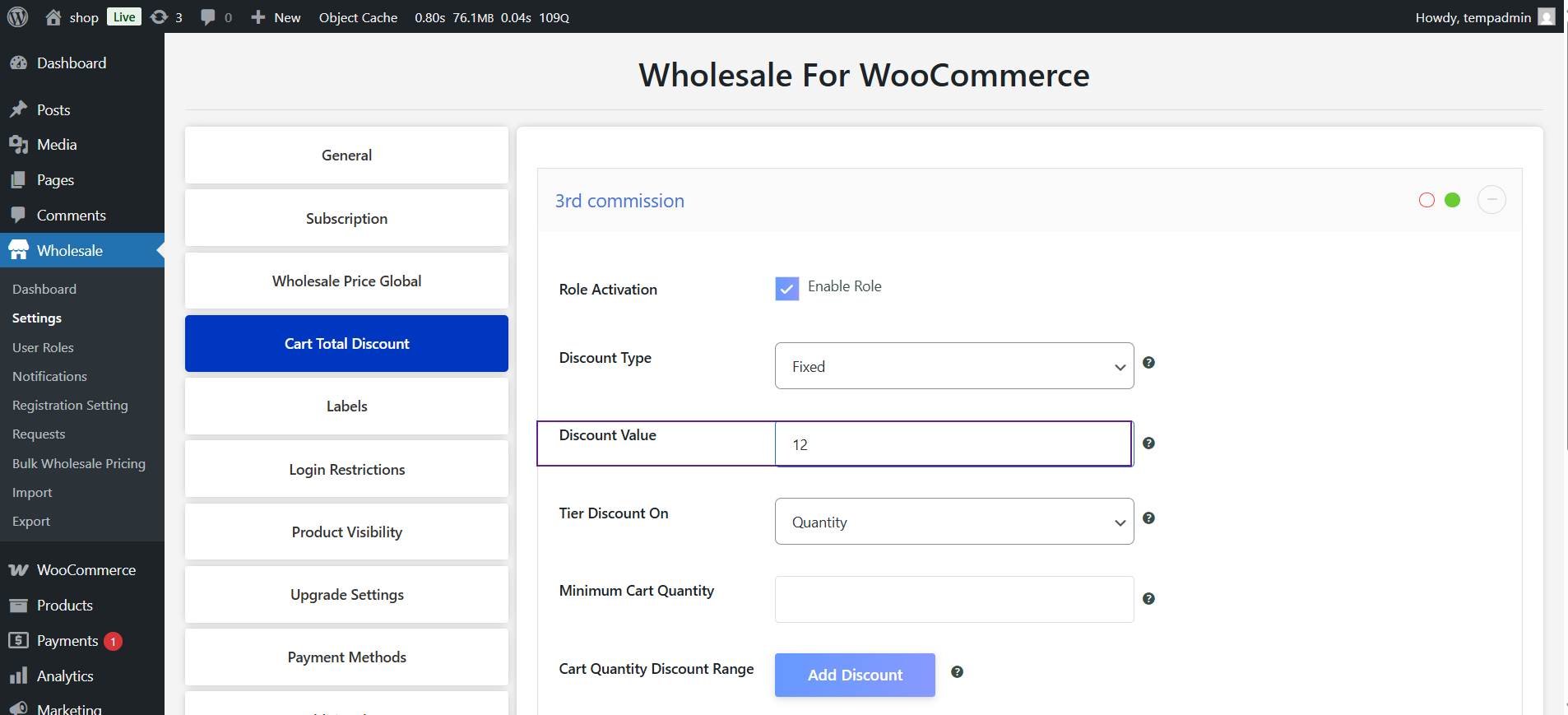Click the Marketing megaphone icon
This screenshot has height=715, width=1568.
point(18,708)
